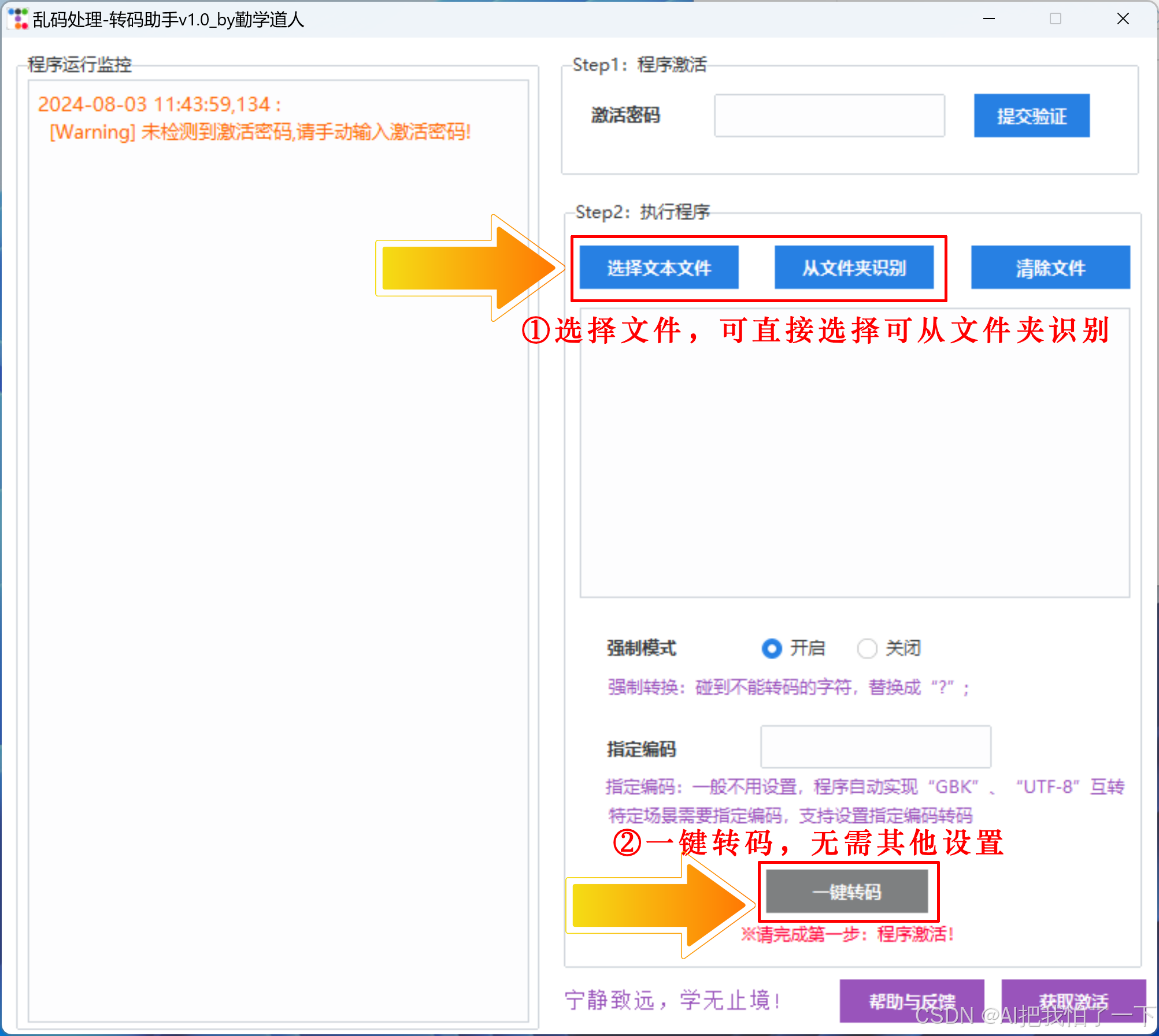
Task: Click 从文件夹识别 button
Action: point(854,268)
